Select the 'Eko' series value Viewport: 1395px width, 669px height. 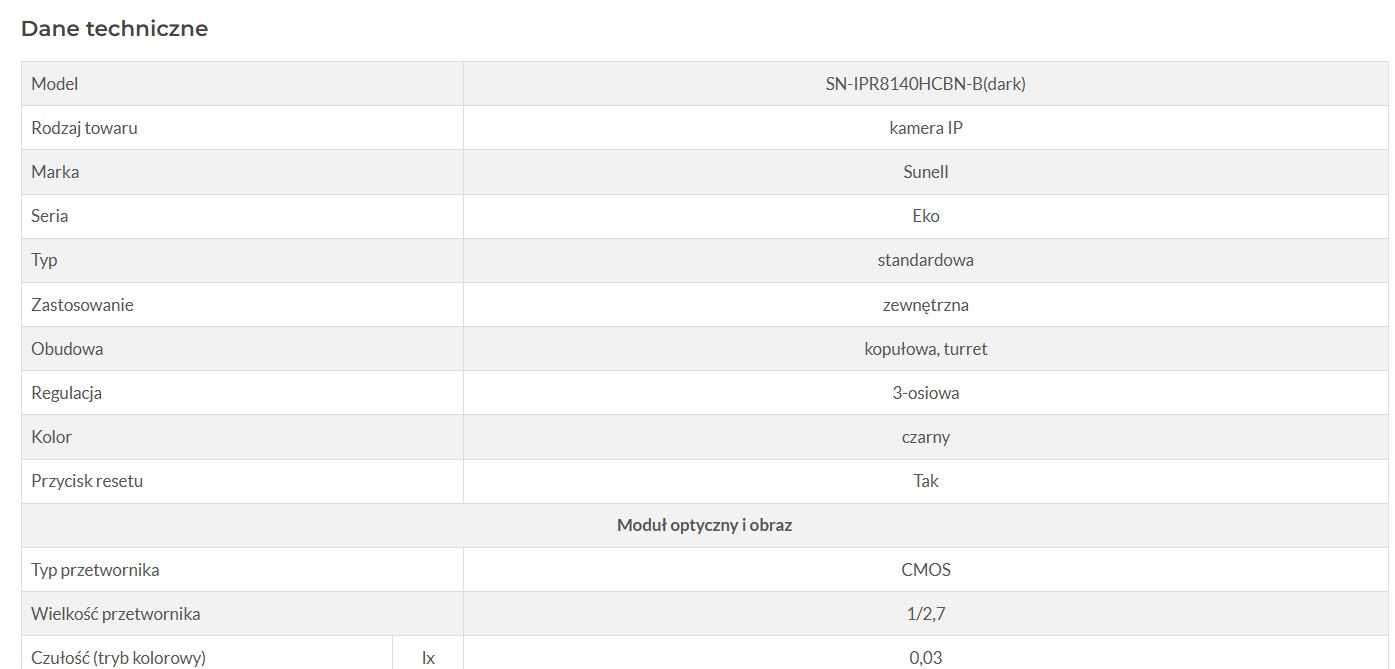pyautogui.click(x=925, y=216)
